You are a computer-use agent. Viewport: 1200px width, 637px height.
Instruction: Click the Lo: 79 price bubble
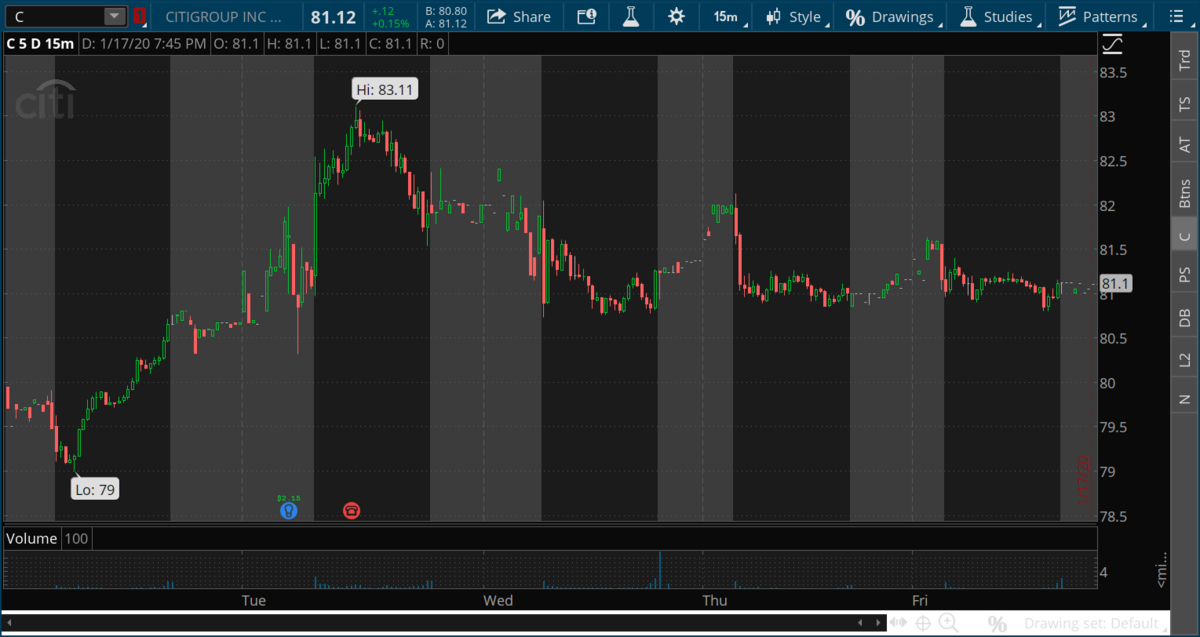pyautogui.click(x=95, y=489)
